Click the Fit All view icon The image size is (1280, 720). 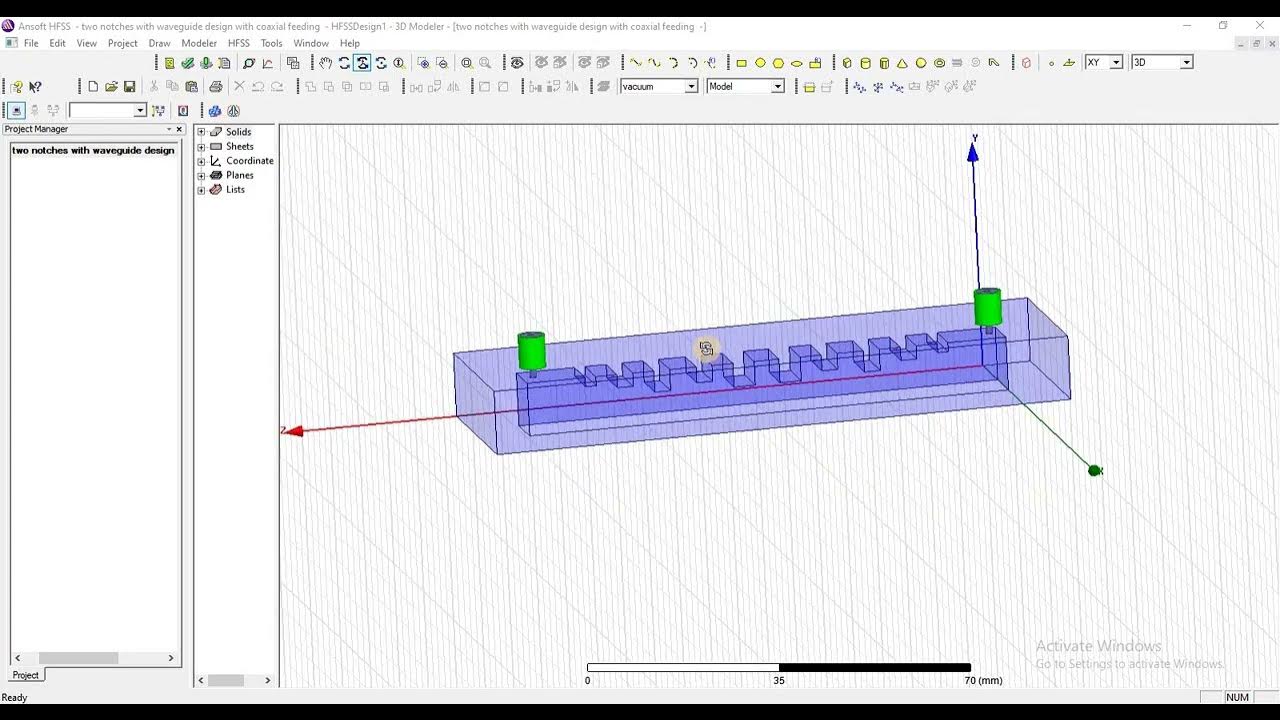click(x=467, y=63)
